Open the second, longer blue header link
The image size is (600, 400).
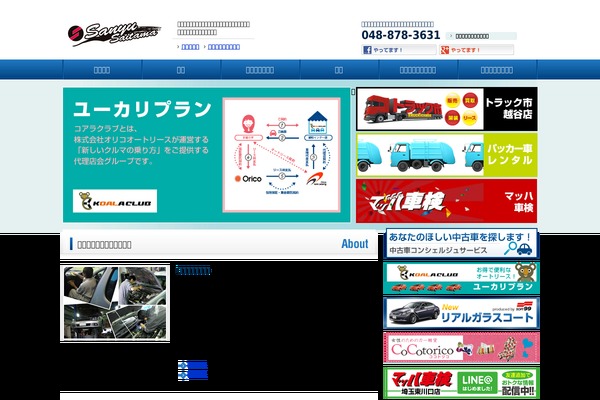tap(224, 47)
